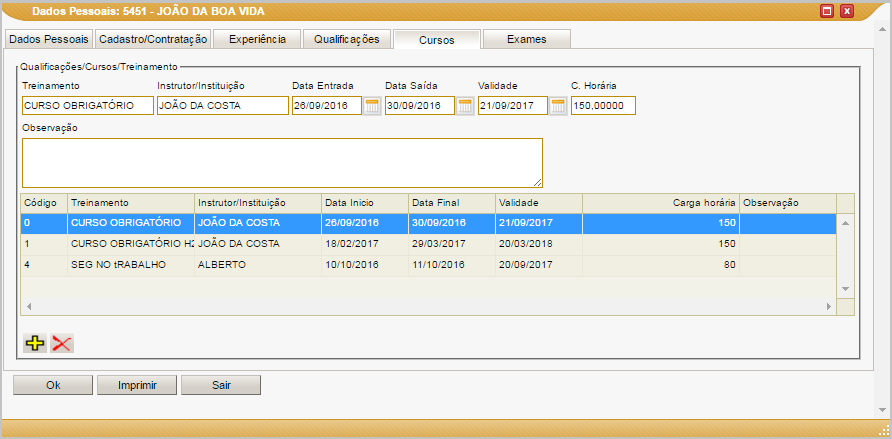892x439 pixels.
Task: Click the 10/10/2016 start date cell
Action: click(365, 265)
